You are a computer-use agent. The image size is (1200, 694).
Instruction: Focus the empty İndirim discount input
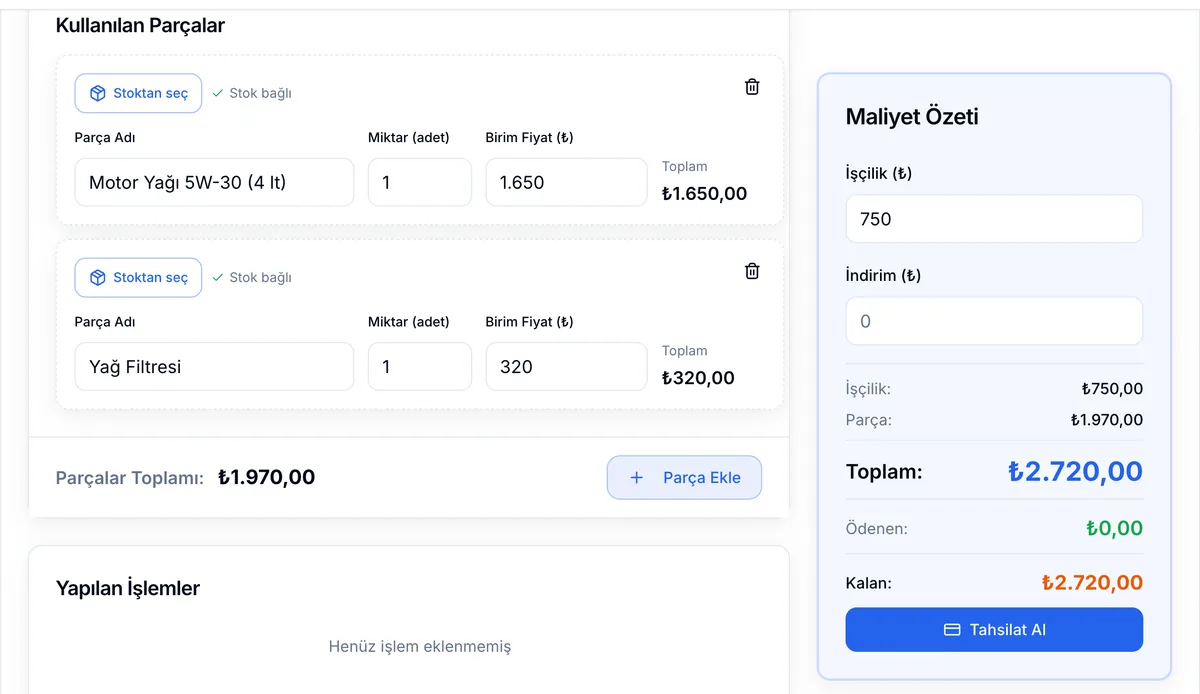pos(994,321)
